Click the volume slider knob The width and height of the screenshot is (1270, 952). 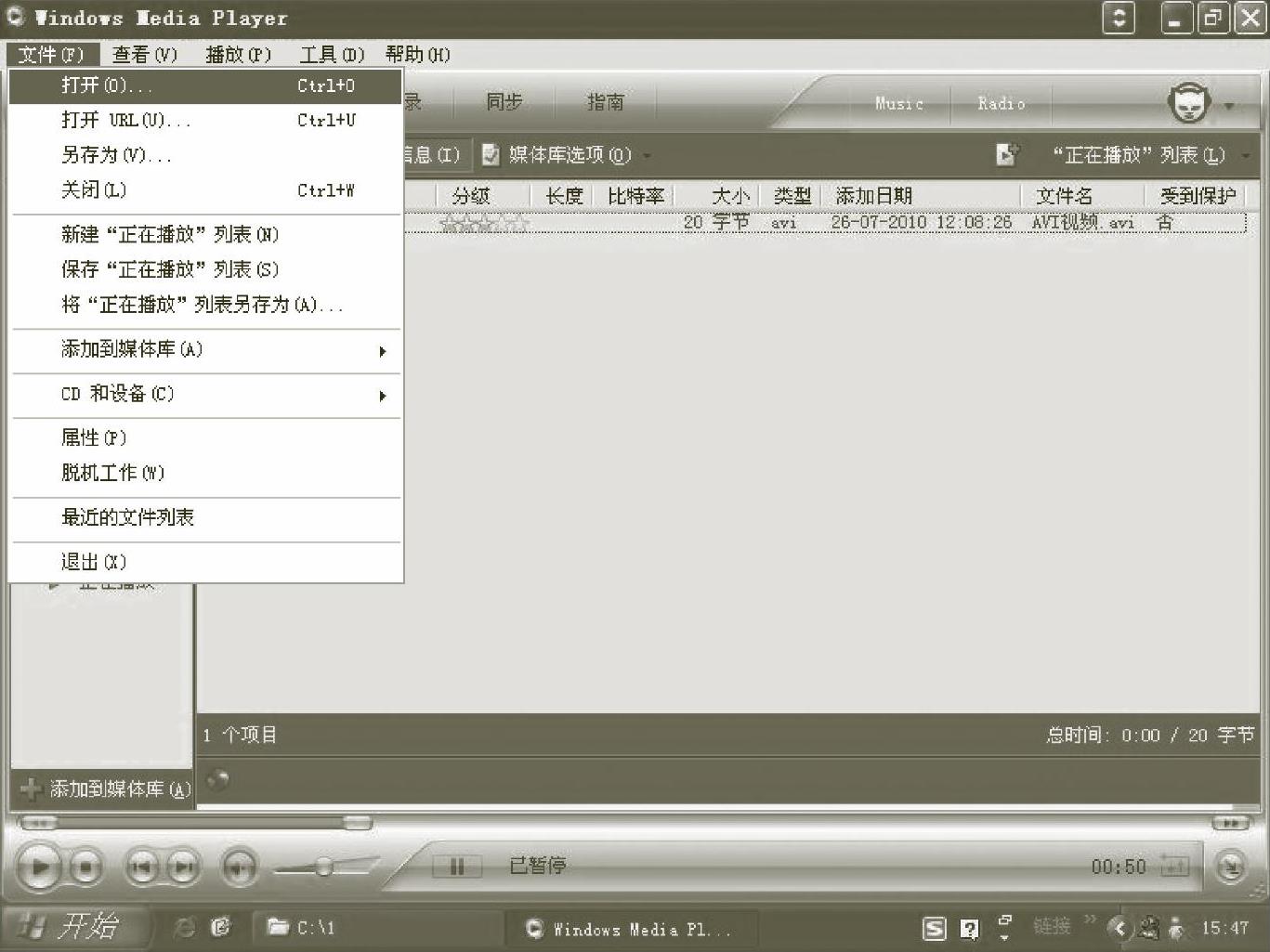coord(323,867)
